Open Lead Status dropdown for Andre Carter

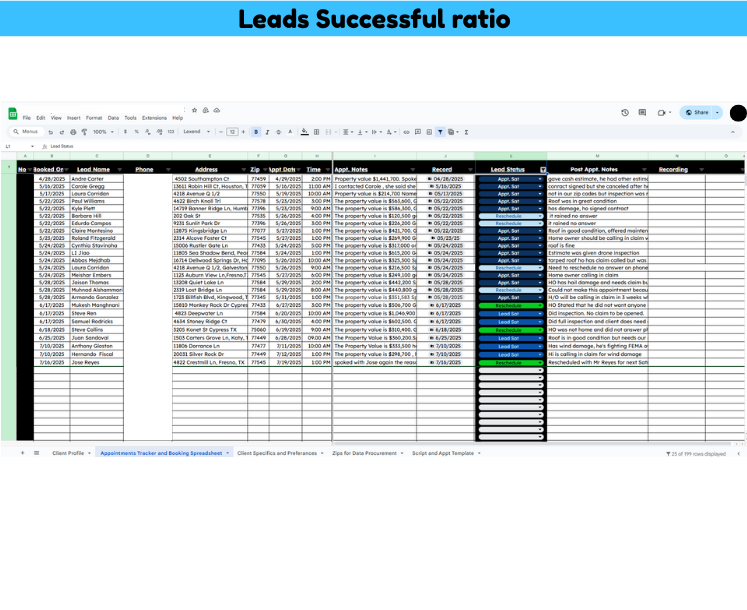(x=540, y=179)
